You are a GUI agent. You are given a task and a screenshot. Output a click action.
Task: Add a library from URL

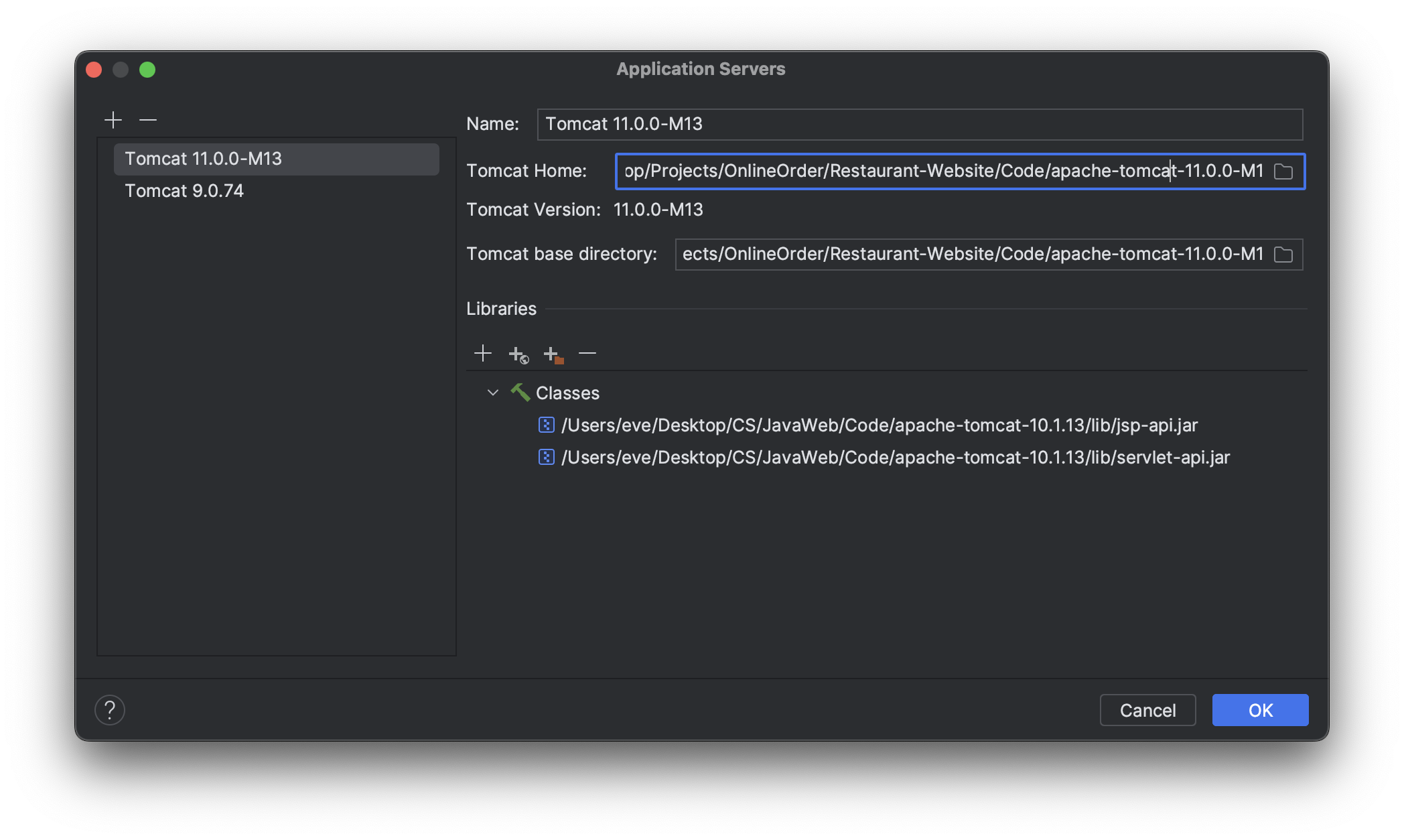pyautogui.click(x=518, y=354)
